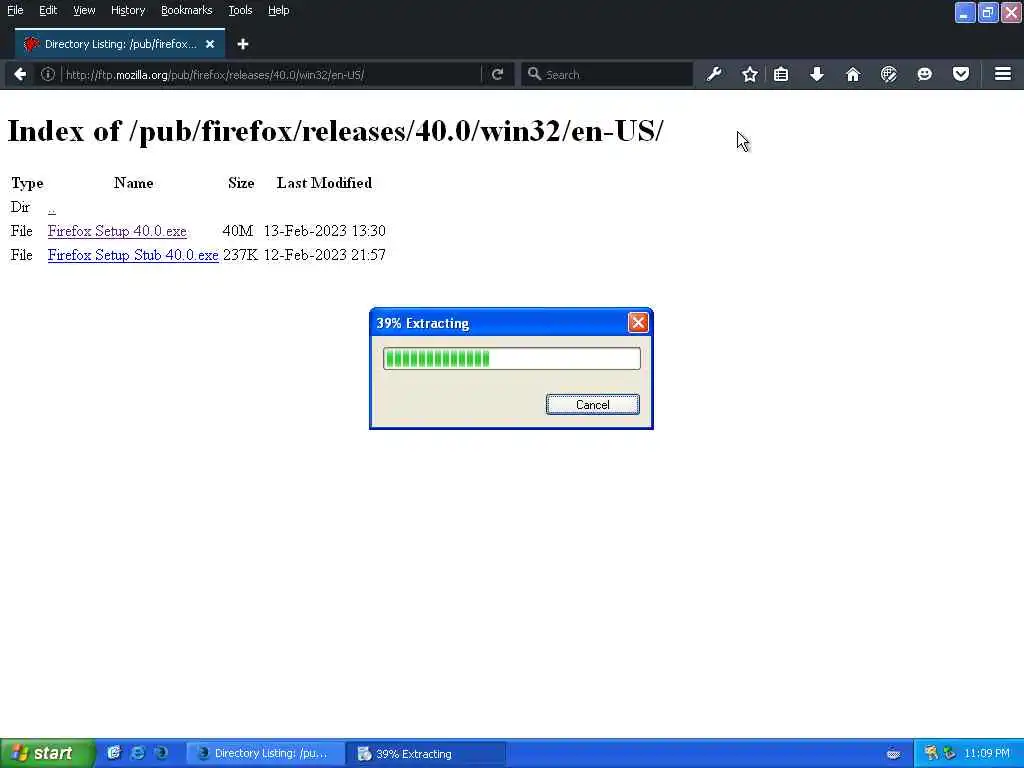The width and height of the screenshot is (1024, 768).
Task: Launch Internet Explorer quick launch icon
Action: [138, 753]
